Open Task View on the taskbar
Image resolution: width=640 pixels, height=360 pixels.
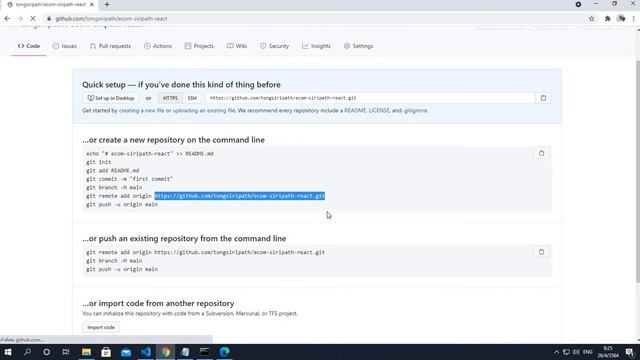pos(66,352)
